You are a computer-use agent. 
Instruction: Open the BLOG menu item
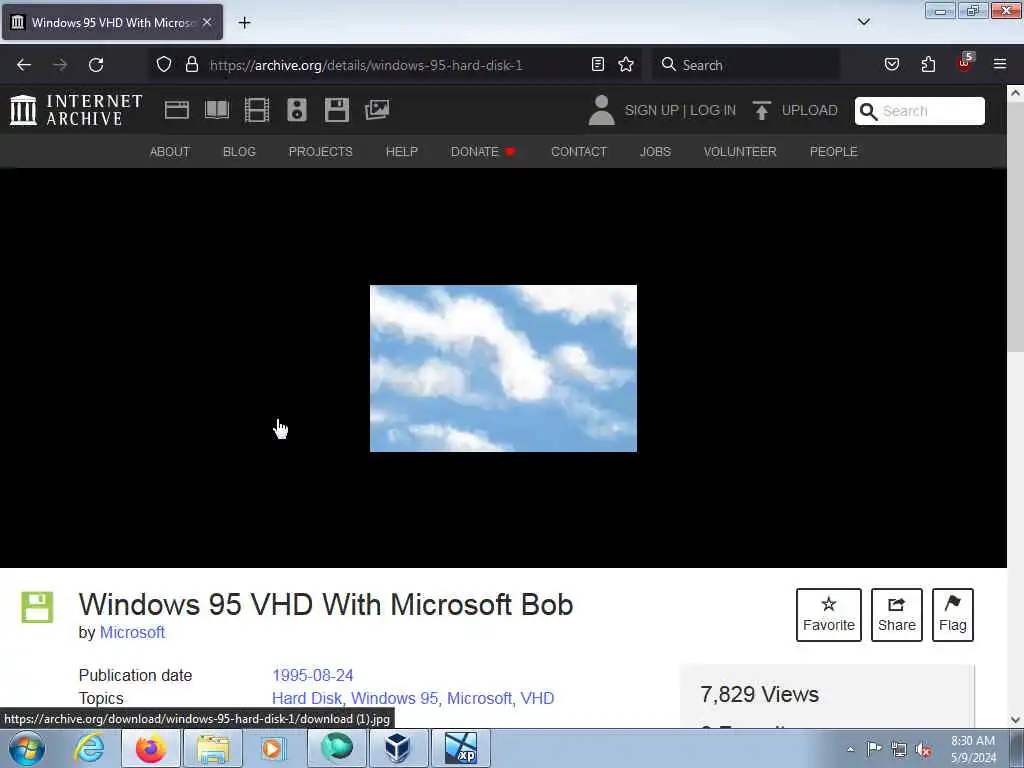(239, 152)
